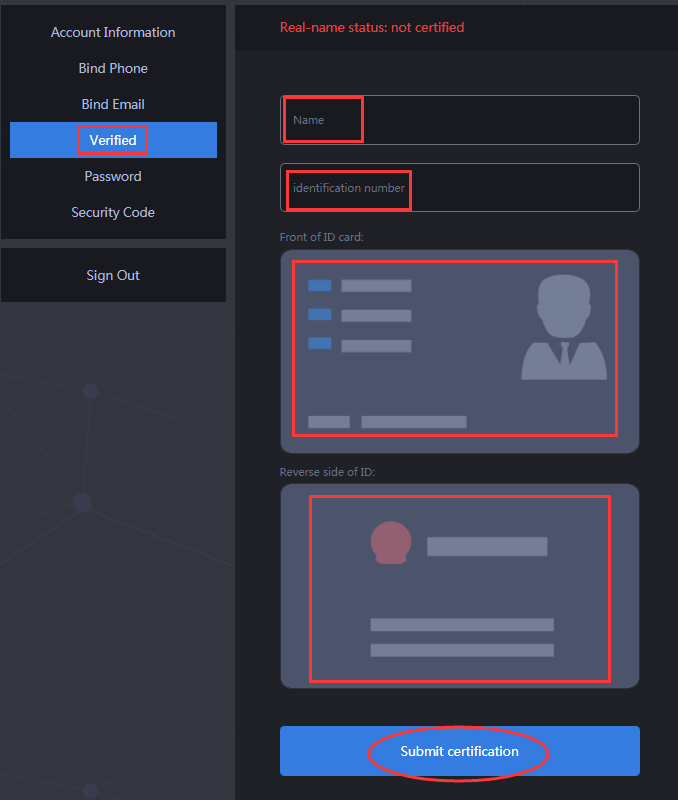The width and height of the screenshot is (678, 800).
Task: Focus the Name input field
Action: (460, 120)
